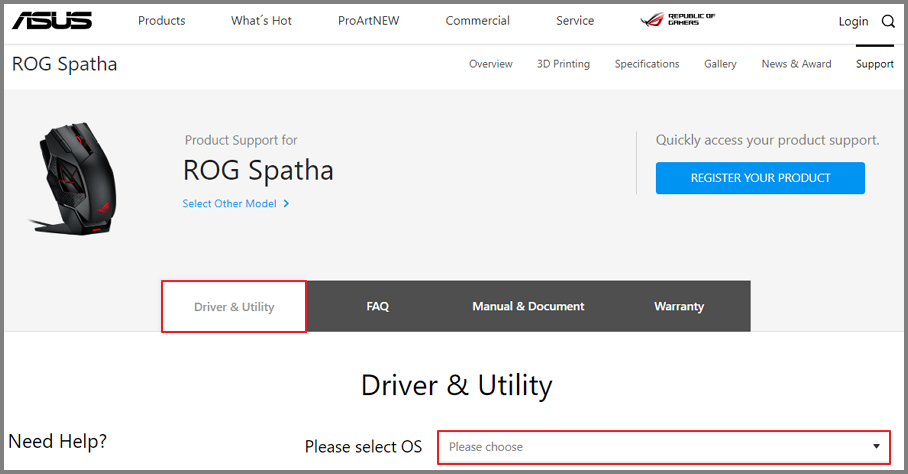Click the Please select OS label
The image size is (908, 474).
tap(363, 447)
